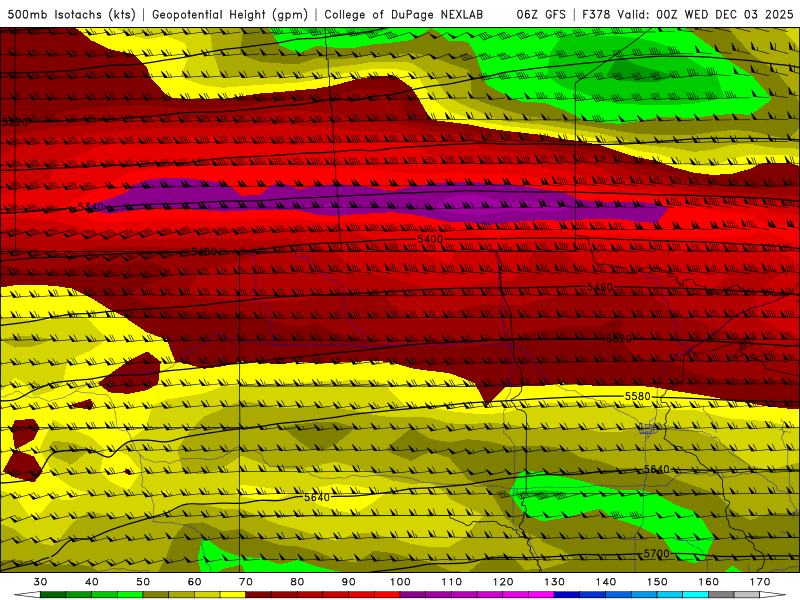
Task: Click the 110 knot value on the color scale
Action: point(452,582)
